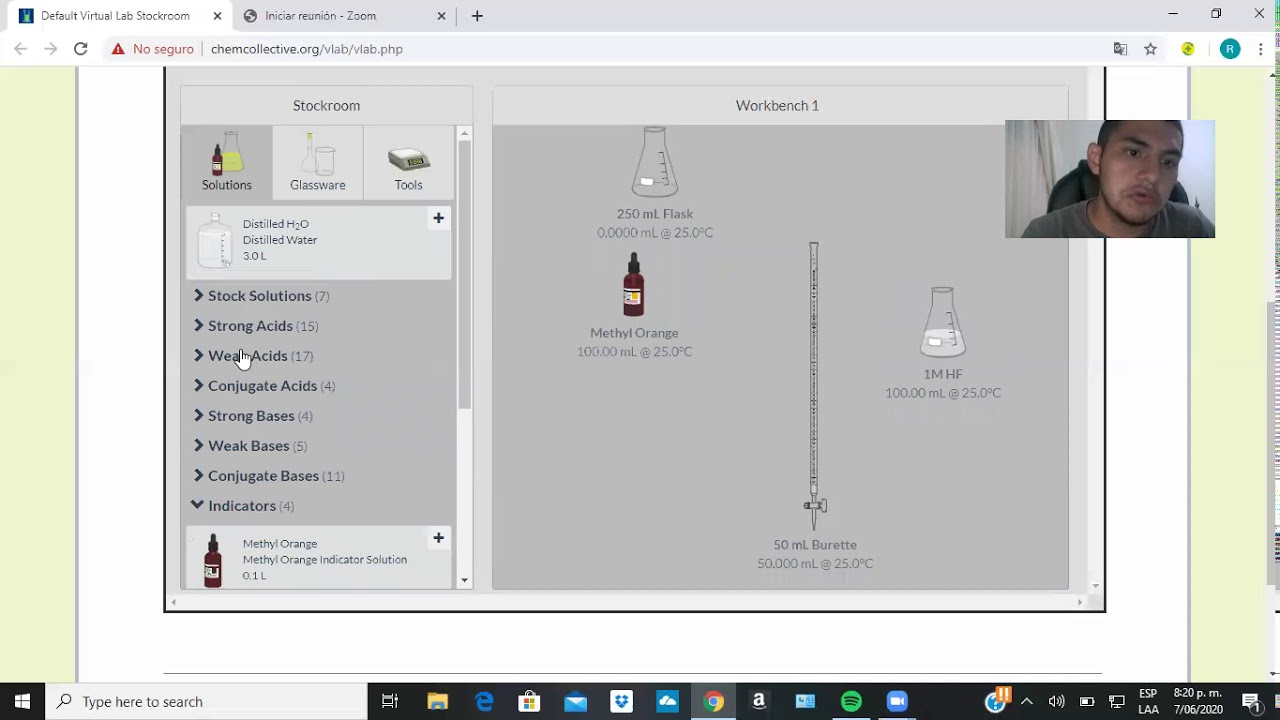This screenshot has width=1280, height=720.
Task: Open Zoom from taskbar
Action: pyautogui.click(x=897, y=701)
